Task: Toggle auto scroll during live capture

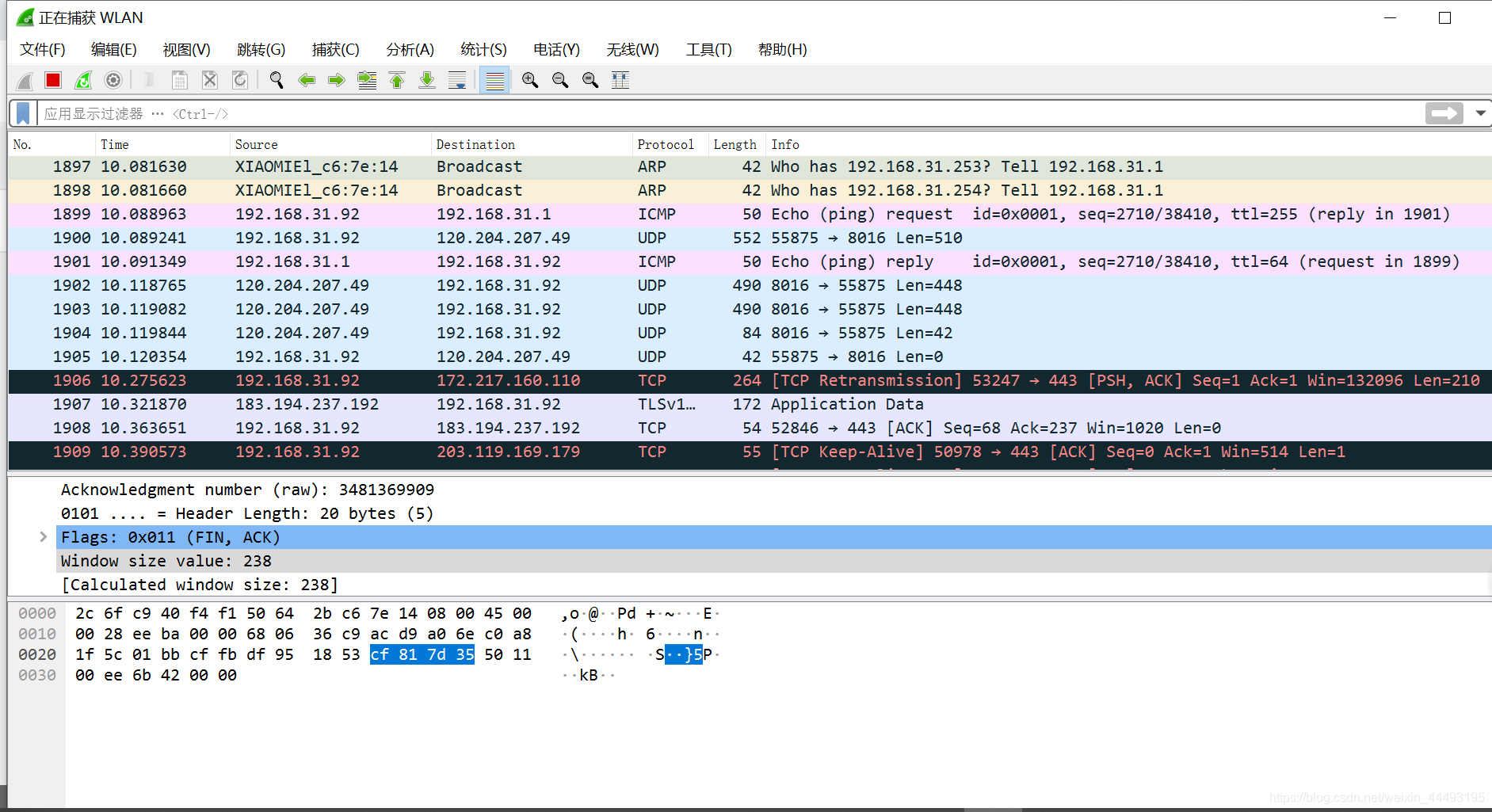Action: 457,80
